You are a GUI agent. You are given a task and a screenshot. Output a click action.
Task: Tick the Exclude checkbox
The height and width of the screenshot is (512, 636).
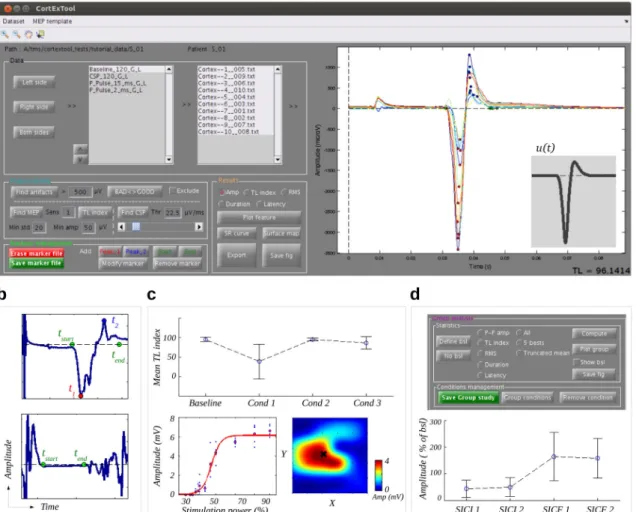pyautogui.click(x=172, y=191)
